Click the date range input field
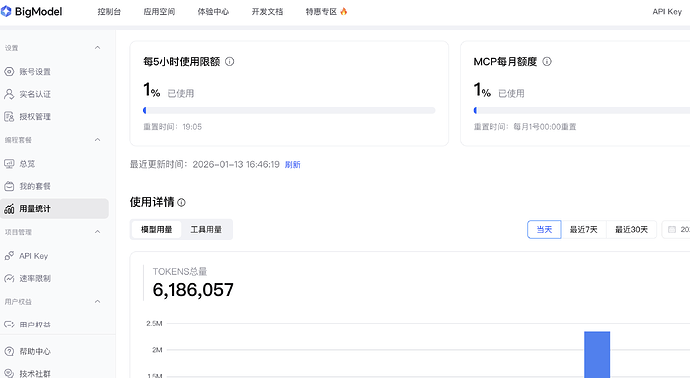690x378 pixels. click(x=676, y=229)
